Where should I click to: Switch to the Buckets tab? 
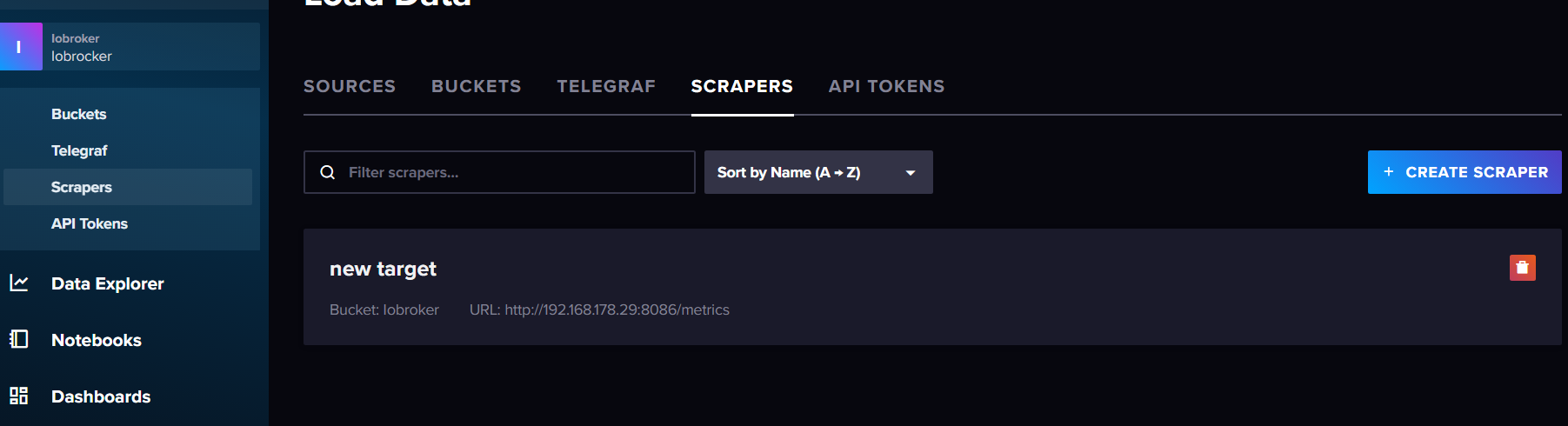(477, 86)
